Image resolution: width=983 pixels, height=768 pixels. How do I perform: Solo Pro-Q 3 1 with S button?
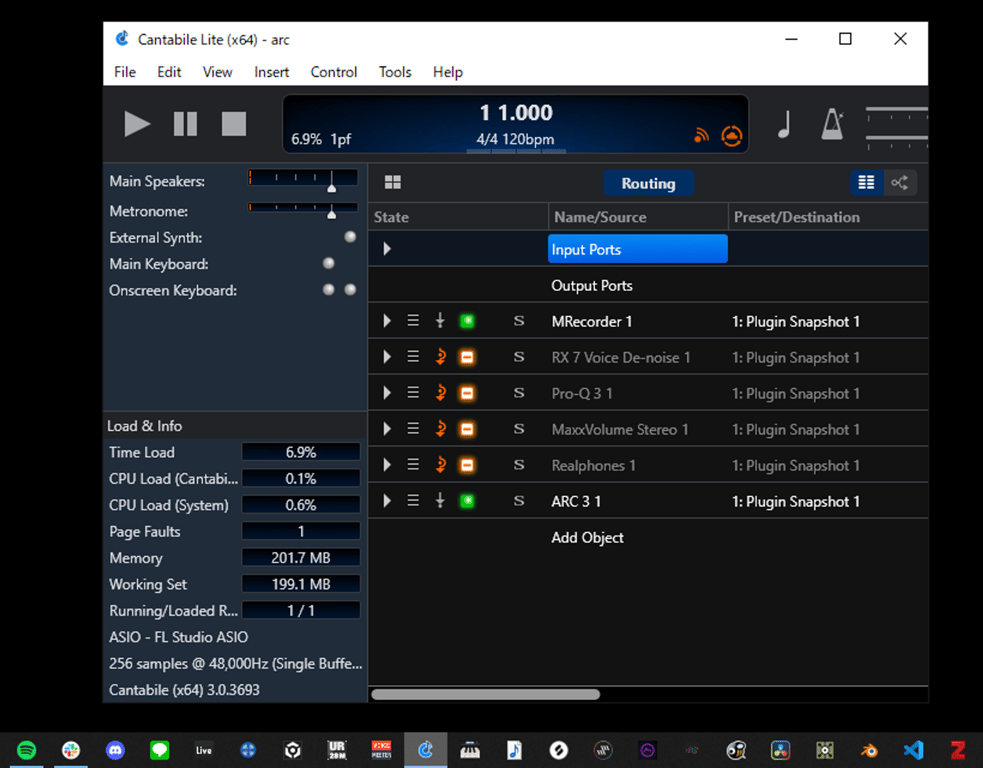(519, 393)
